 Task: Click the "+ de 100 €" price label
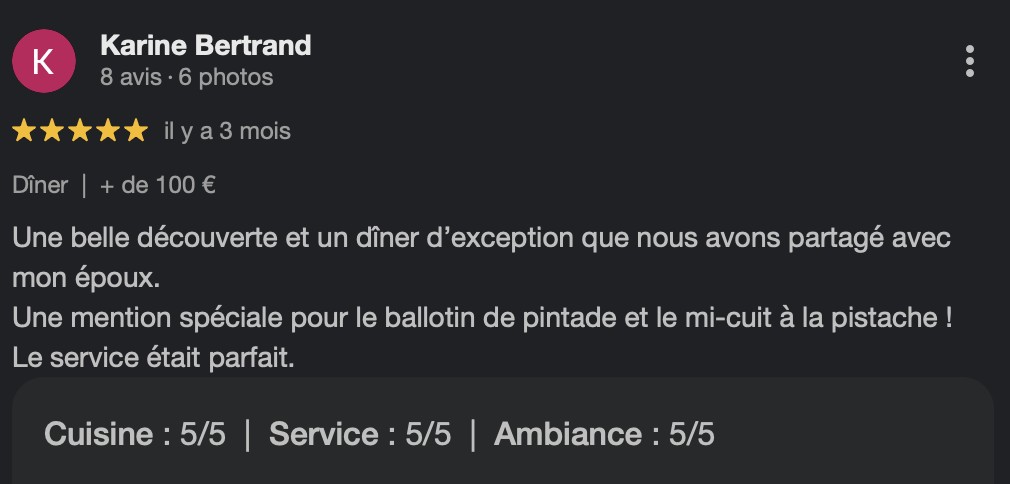coord(158,185)
